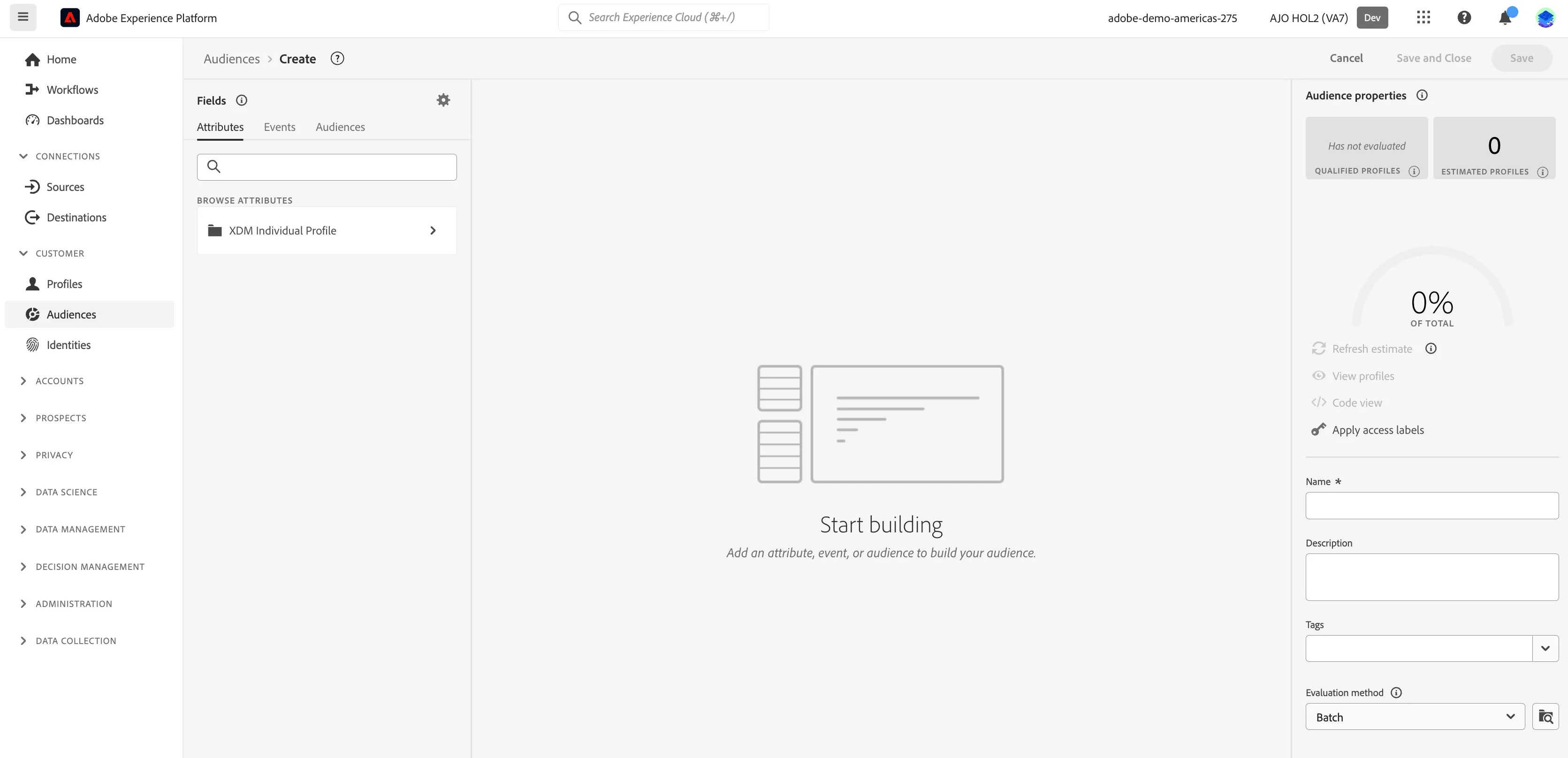Click the key icon for access labels
Screen dimensions: 1568x758
[x=1318, y=430]
